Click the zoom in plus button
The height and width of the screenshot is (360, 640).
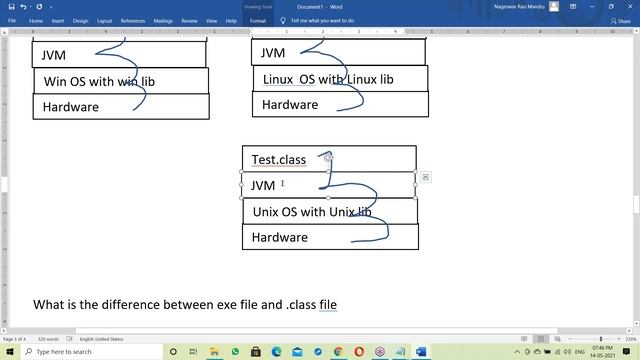[x=619, y=339]
